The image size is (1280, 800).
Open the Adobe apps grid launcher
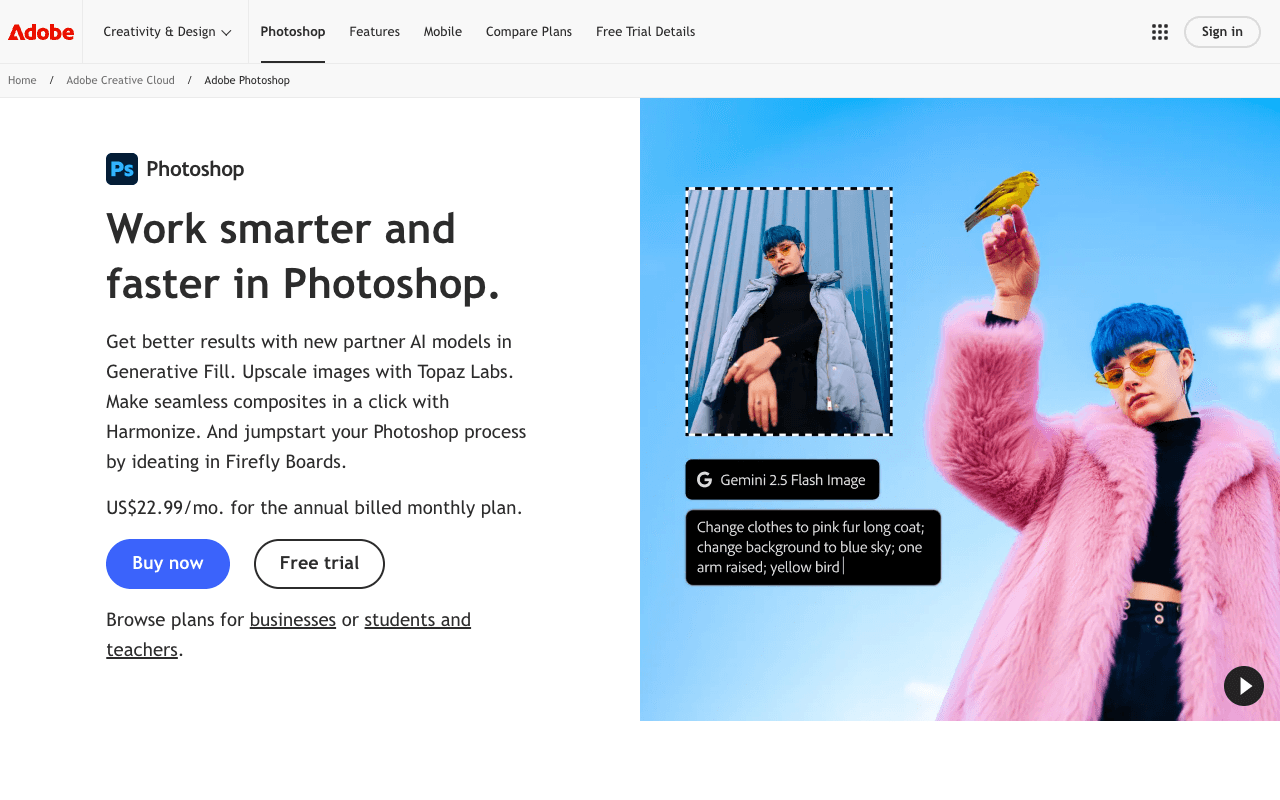(x=1159, y=31)
